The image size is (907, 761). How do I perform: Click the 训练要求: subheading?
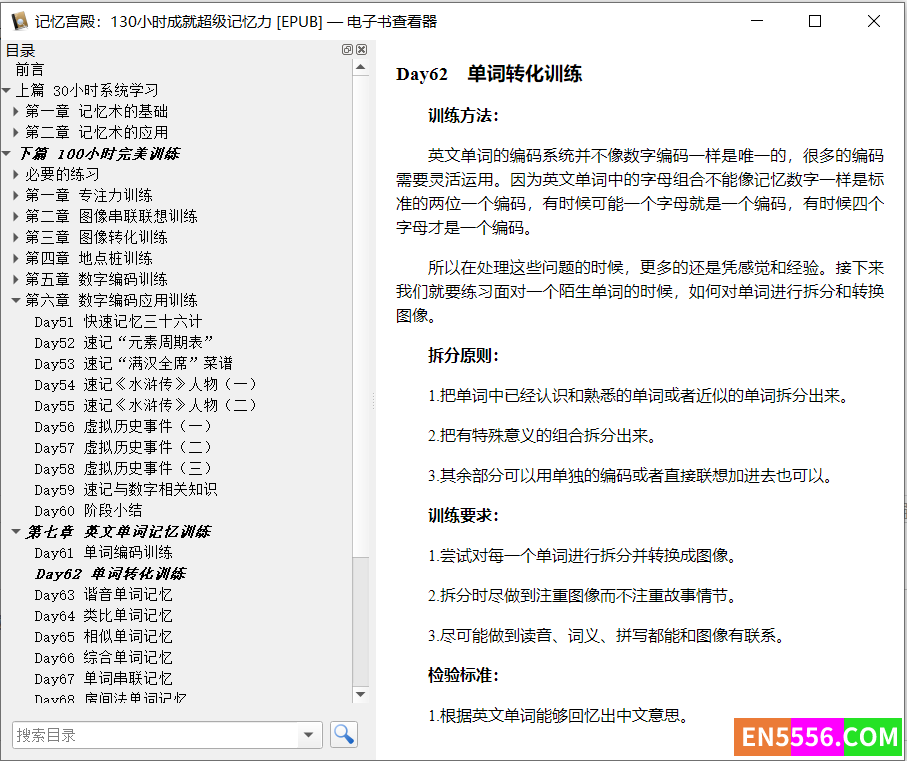click(463, 515)
